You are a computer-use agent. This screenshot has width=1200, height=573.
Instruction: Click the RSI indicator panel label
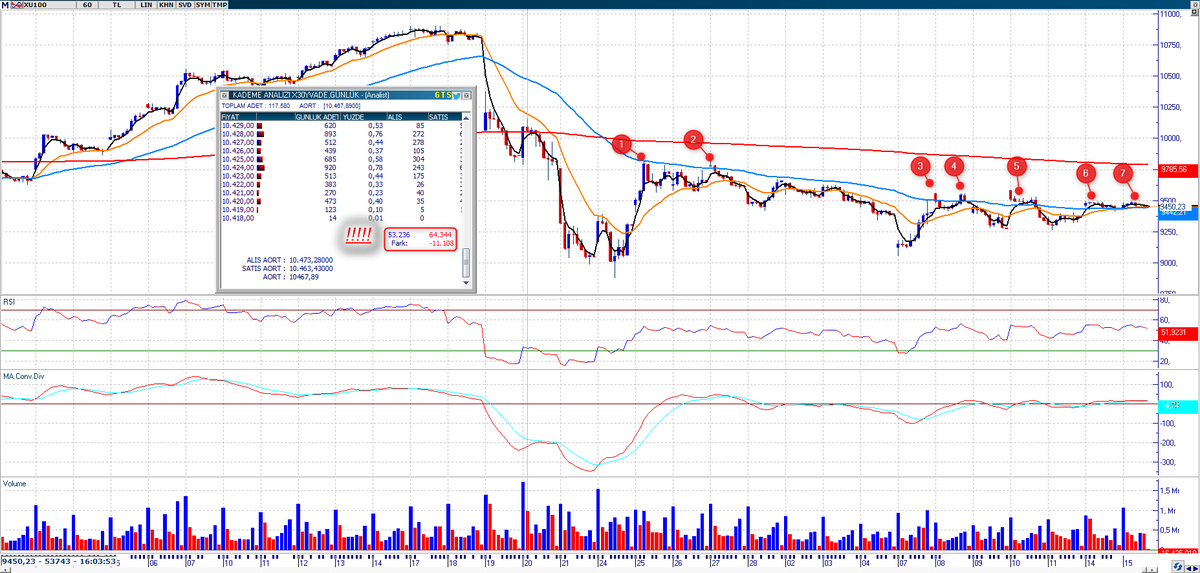(8, 300)
